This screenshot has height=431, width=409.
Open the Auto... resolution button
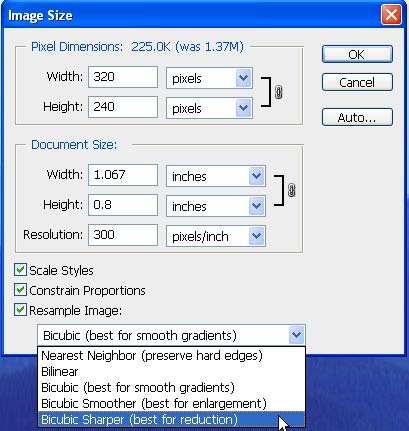pyautogui.click(x=357, y=117)
